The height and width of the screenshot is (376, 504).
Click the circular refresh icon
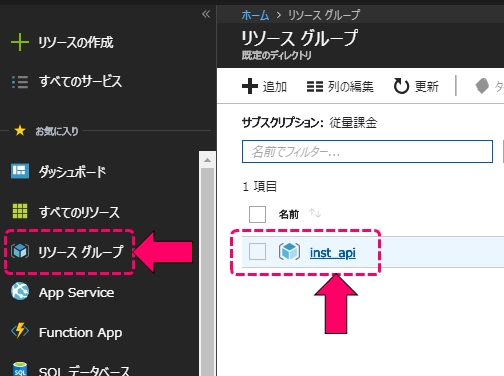[401, 86]
